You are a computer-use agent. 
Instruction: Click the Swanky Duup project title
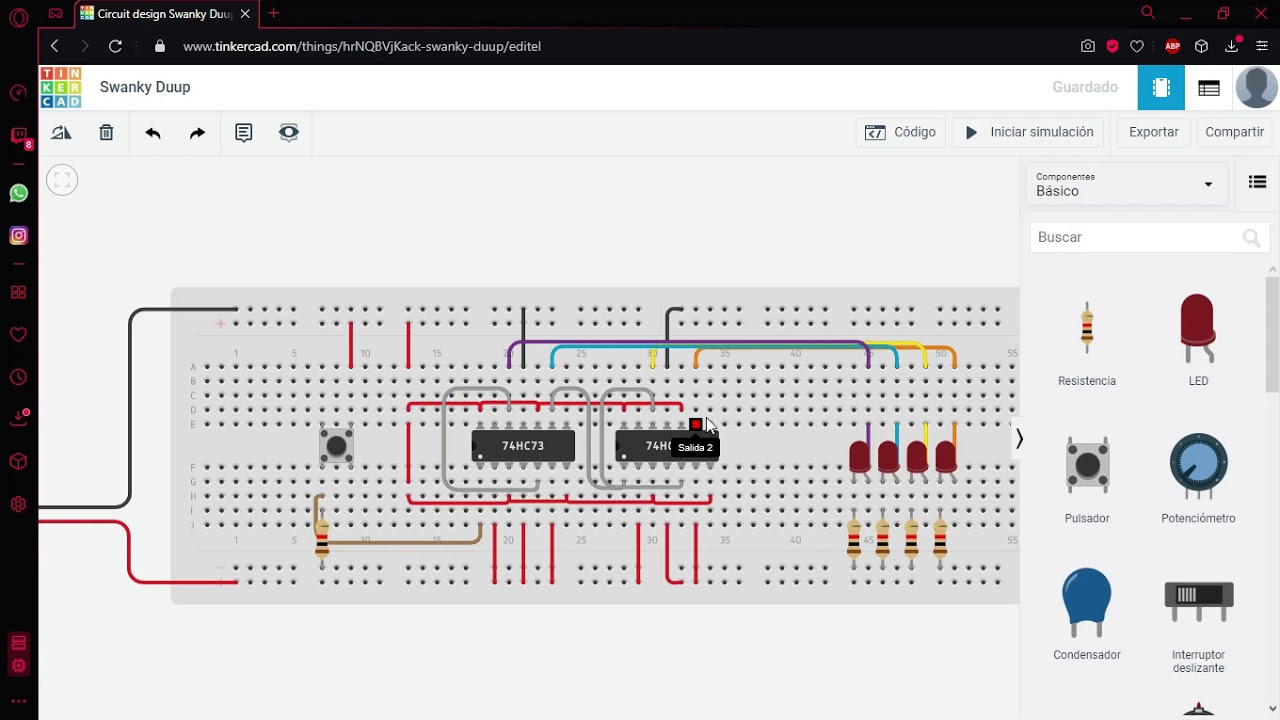pyautogui.click(x=145, y=87)
